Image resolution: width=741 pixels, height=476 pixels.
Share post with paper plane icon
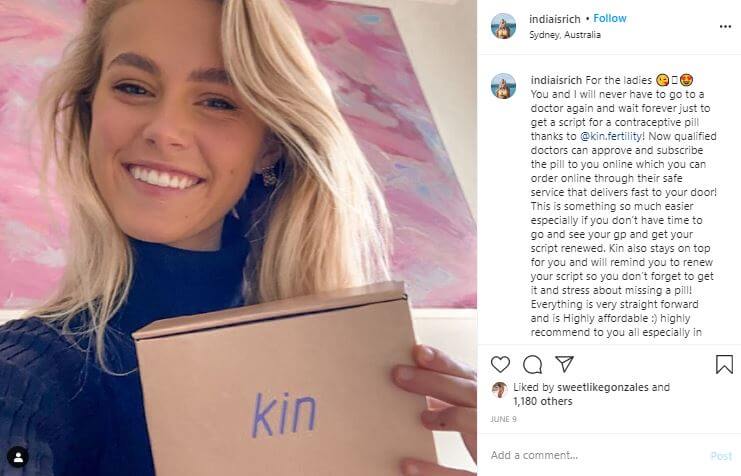click(564, 363)
